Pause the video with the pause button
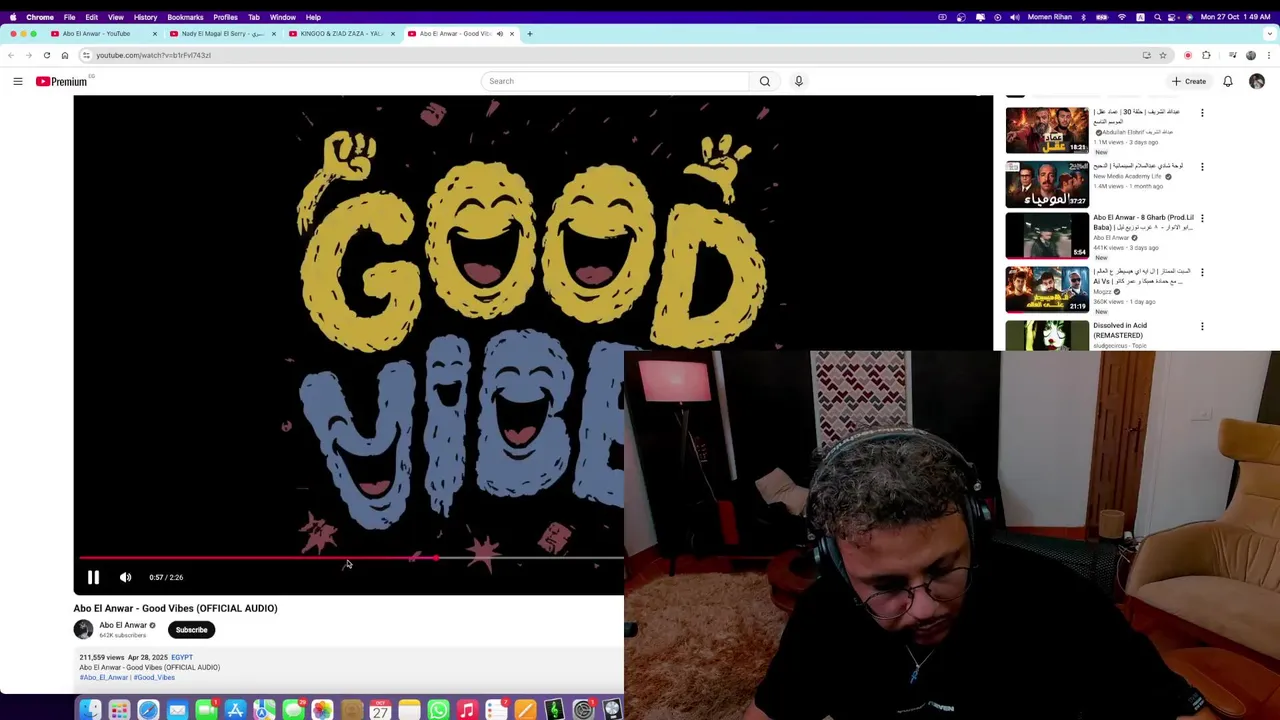This screenshot has height=720, width=1280. [x=93, y=577]
